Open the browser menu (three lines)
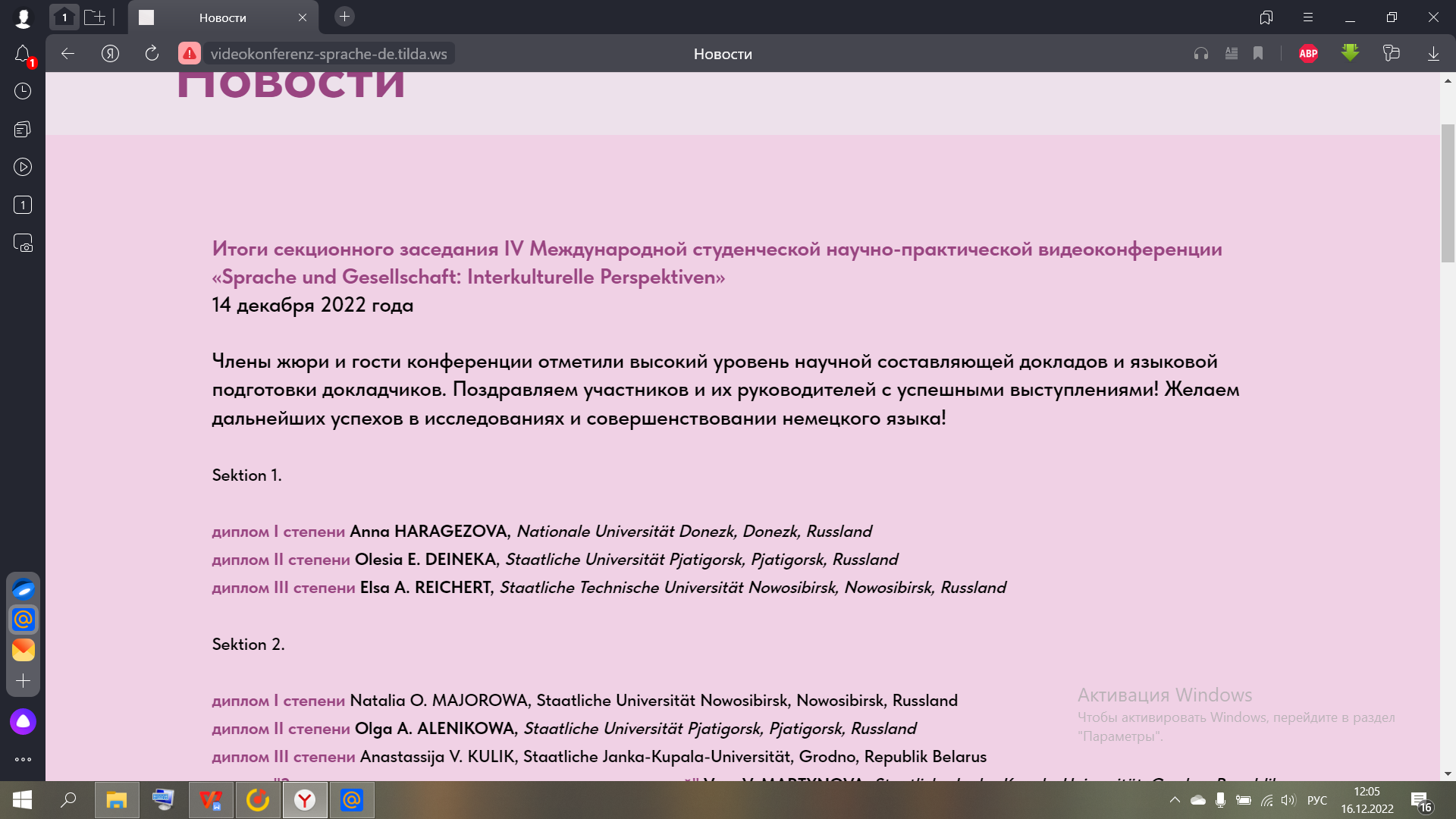Image resolution: width=1456 pixels, height=819 pixels. coord(1308,17)
